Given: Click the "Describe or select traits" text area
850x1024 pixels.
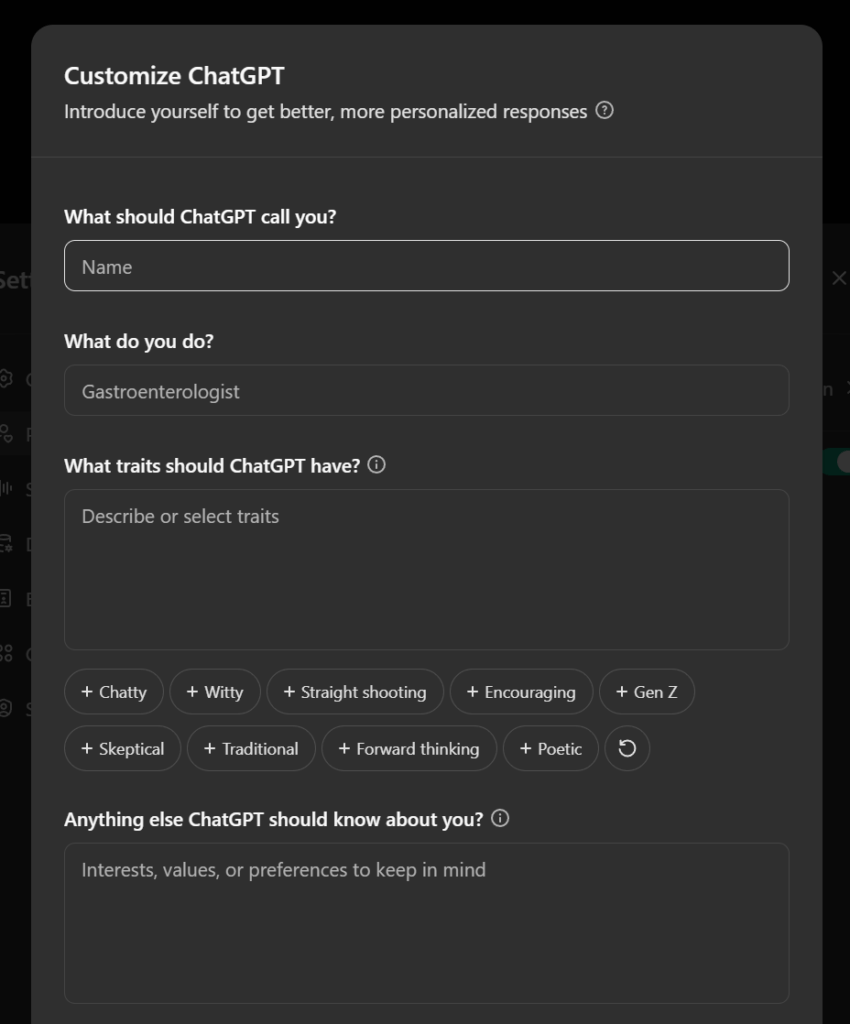Looking at the screenshot, I should [x=427, y=570].
